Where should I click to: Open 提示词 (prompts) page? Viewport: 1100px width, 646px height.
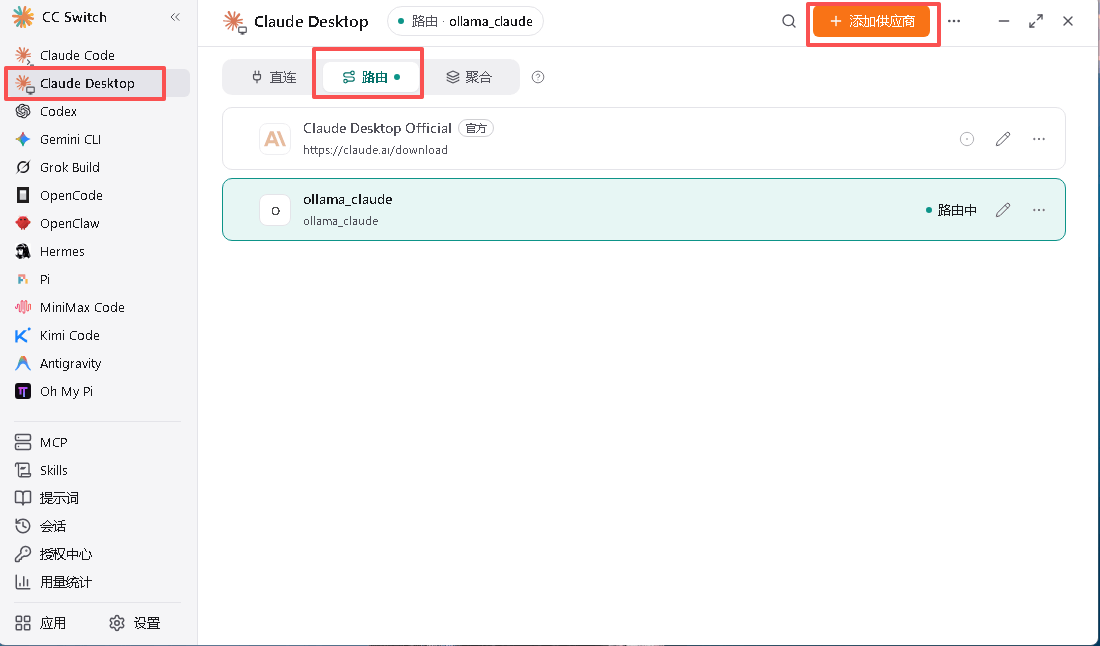coord(59,499)
